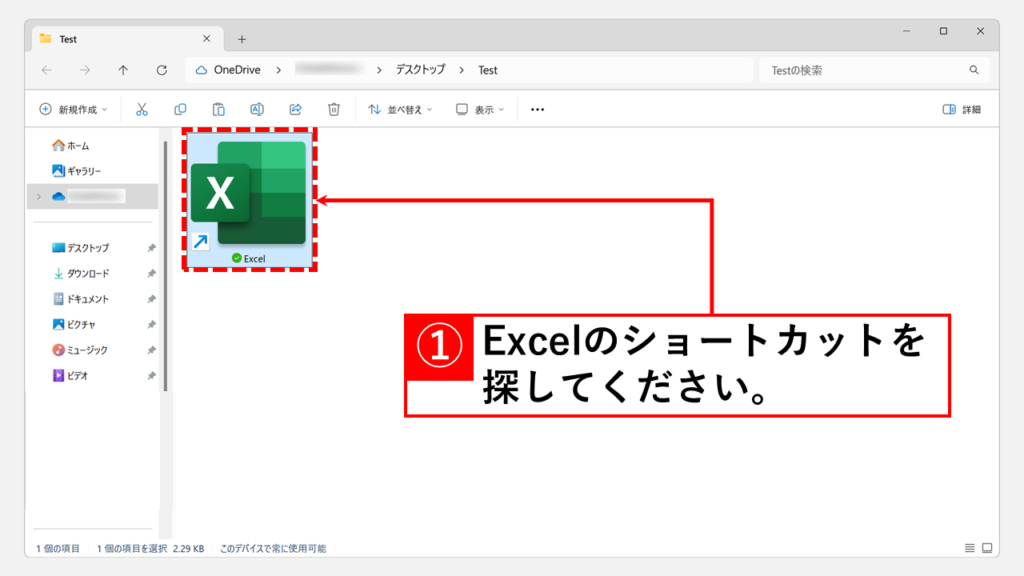Open ホーム in the sidebar

pyautogui.click(x=71, y=146)
